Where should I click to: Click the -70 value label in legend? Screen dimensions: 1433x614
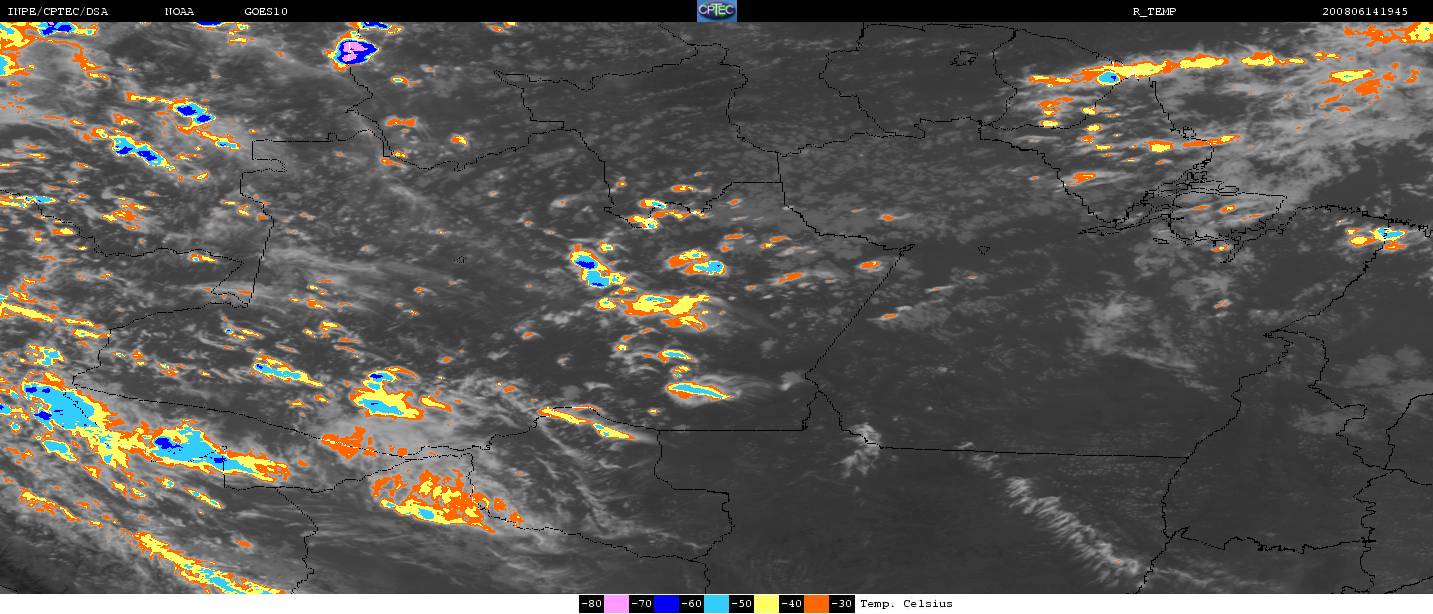click(641, 604)
